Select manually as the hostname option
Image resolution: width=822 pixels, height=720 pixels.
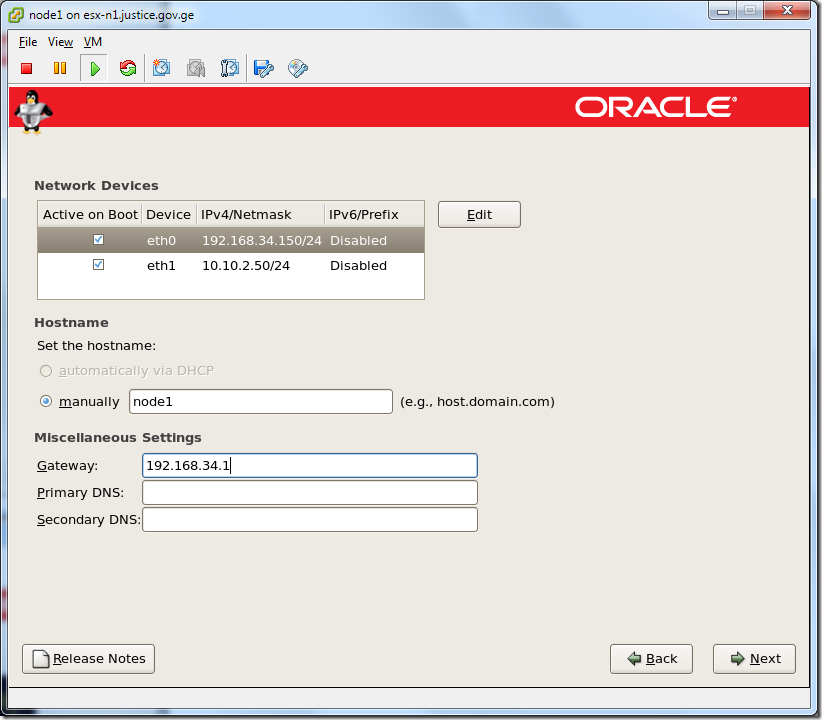pyautogui.click(x=45, y=400)
